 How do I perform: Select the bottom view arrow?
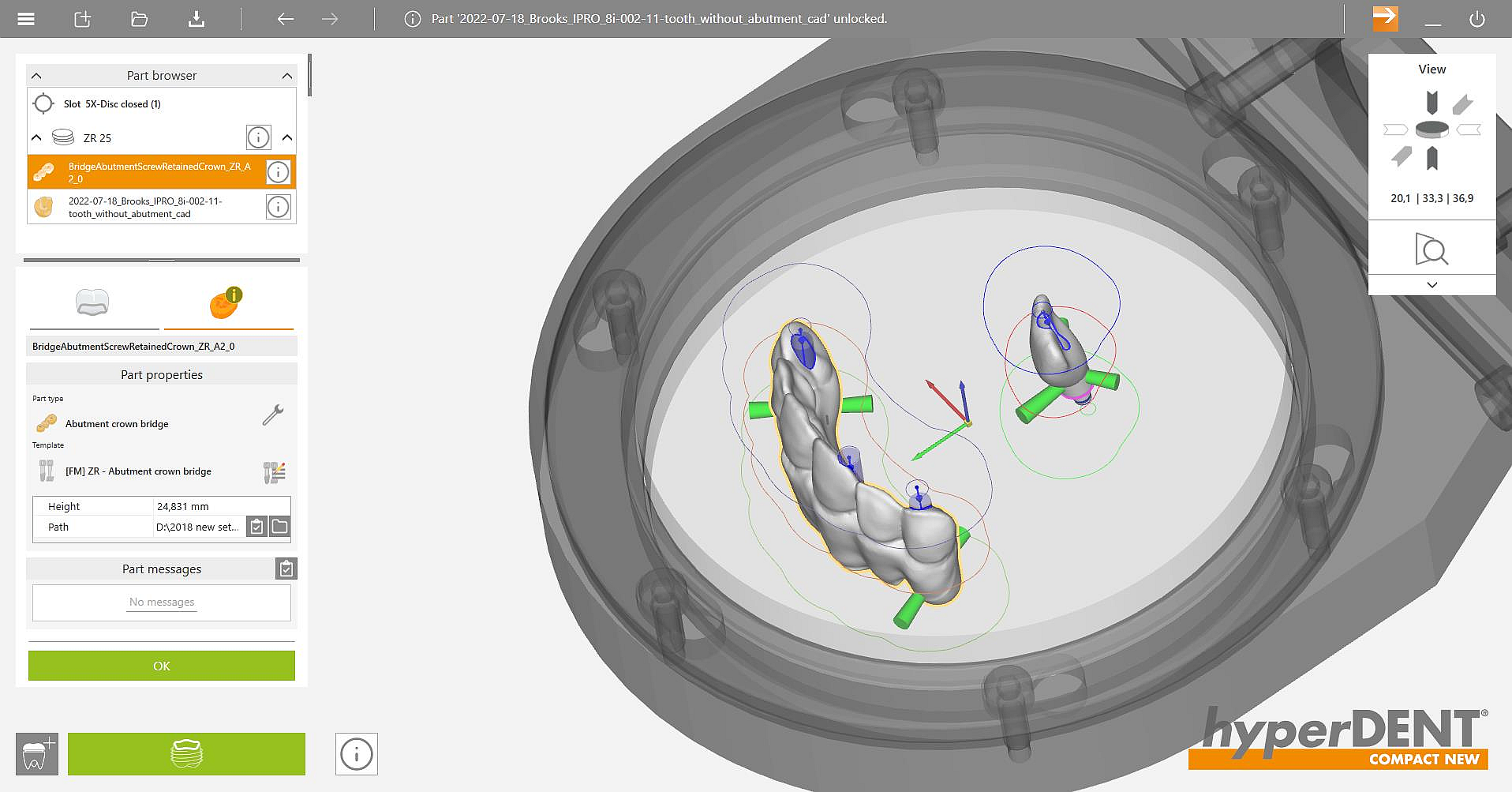pyautogui.click(x=1432, y=158)
